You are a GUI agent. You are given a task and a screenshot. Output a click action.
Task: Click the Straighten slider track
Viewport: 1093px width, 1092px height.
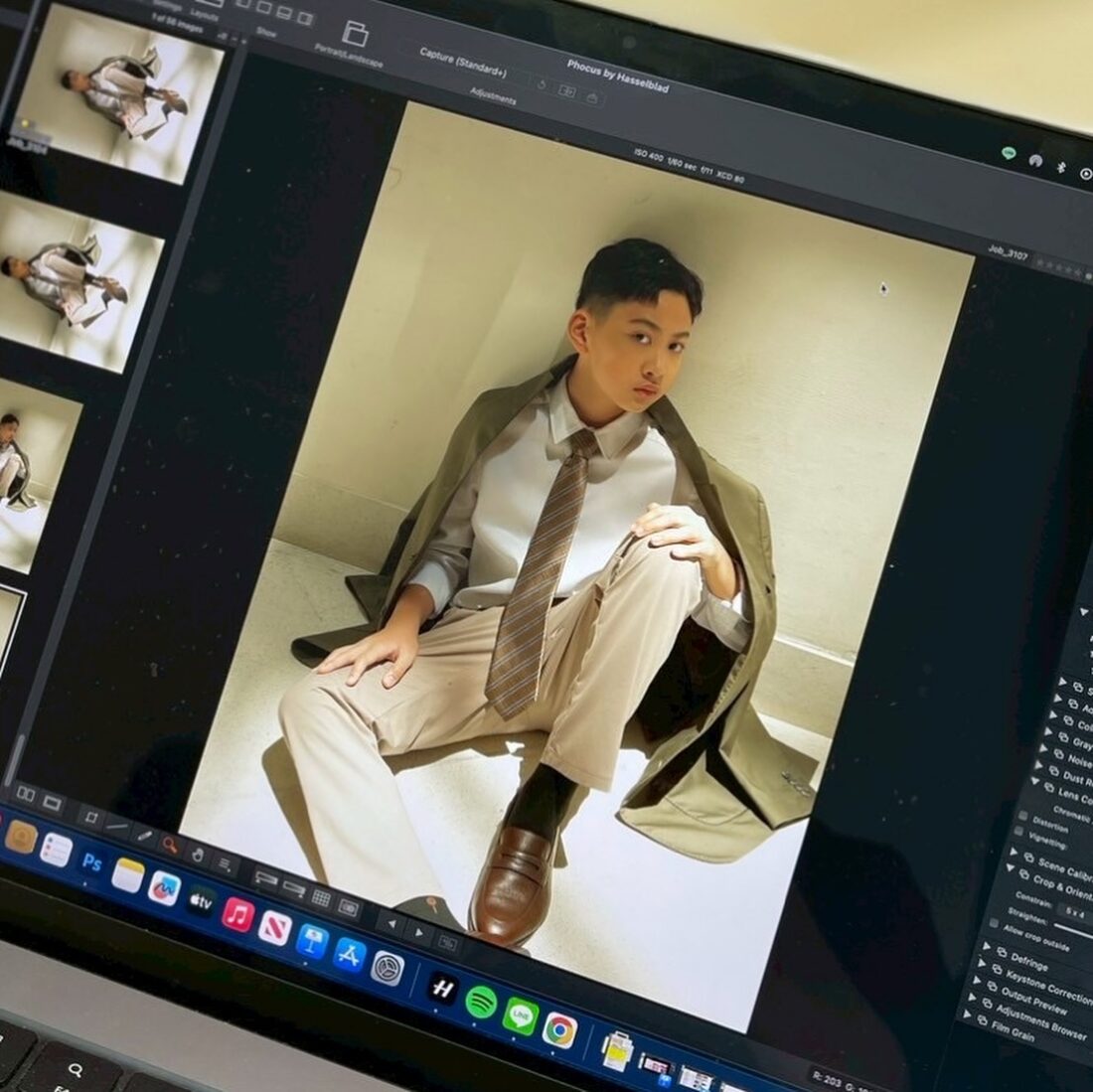click(x=1073, y=930)
